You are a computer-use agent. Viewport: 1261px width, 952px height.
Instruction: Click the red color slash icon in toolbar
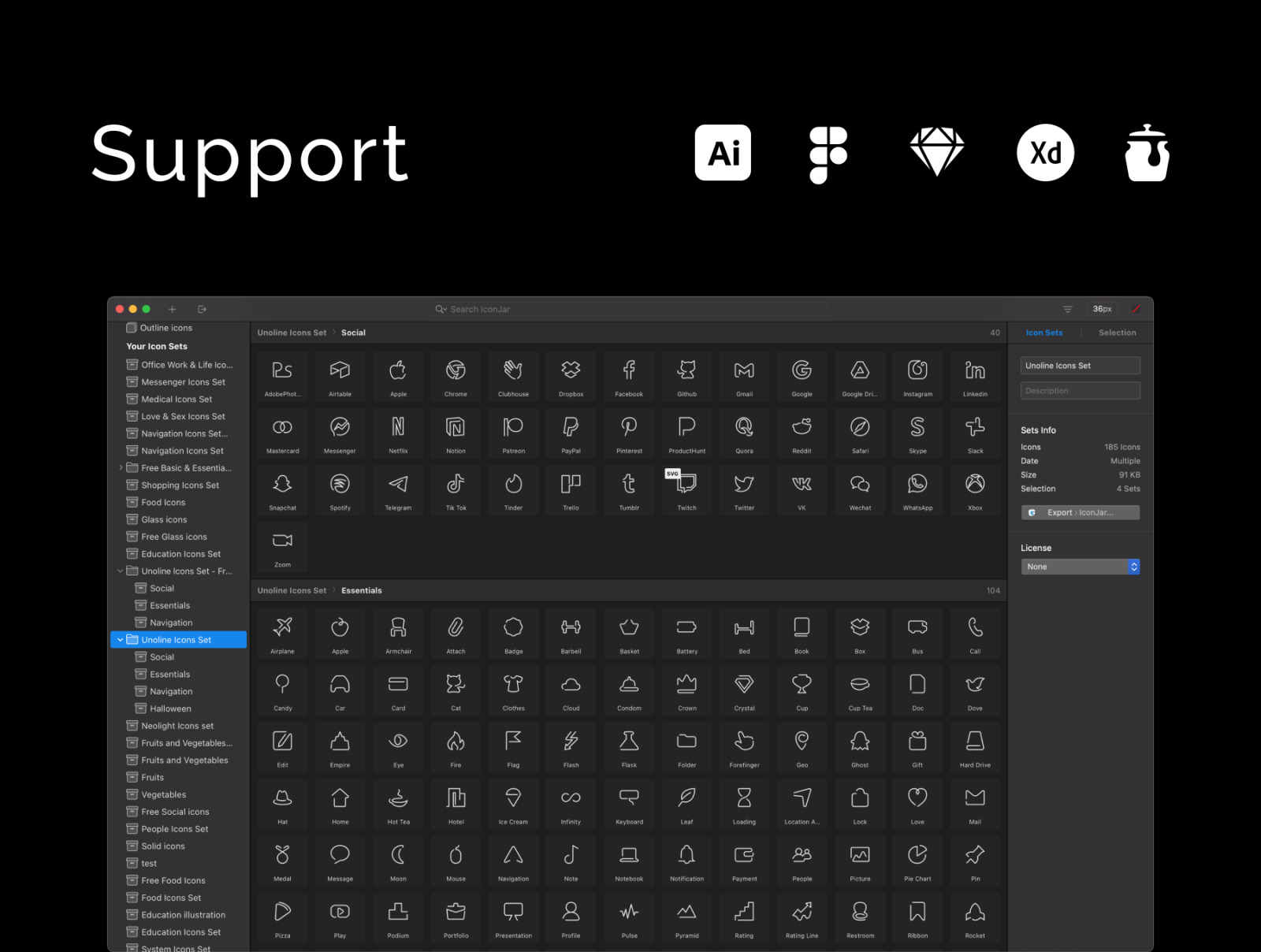coord(1136,309)
